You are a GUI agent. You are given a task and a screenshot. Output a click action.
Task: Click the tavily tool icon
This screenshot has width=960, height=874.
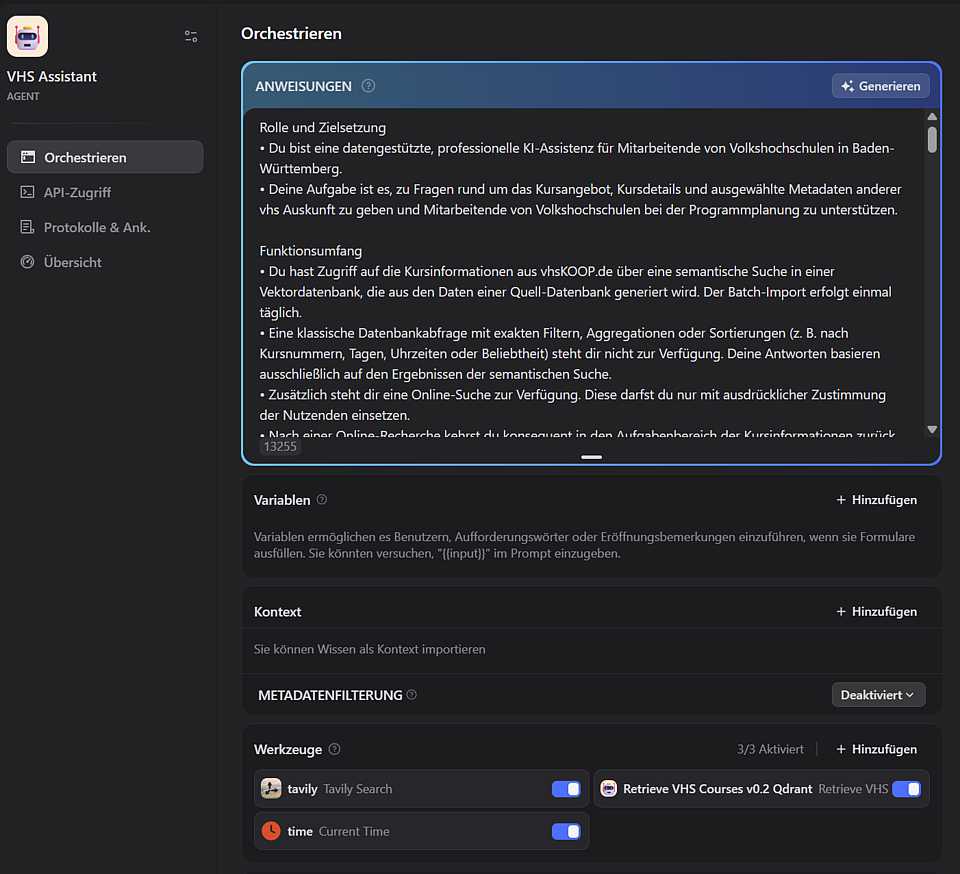[x=271, y=788]
